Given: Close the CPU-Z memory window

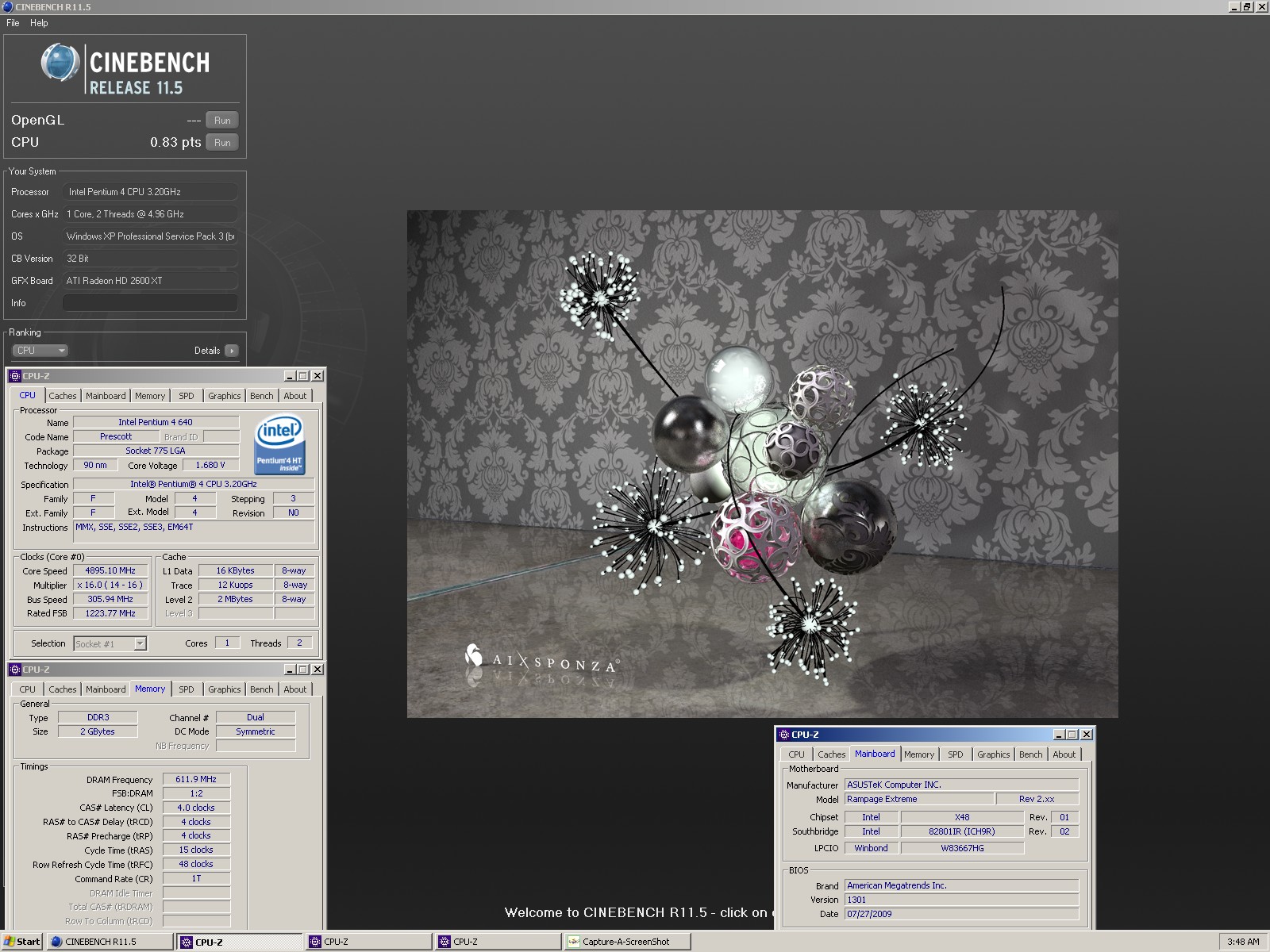Looking at the screenshot, I should point(317,670).
